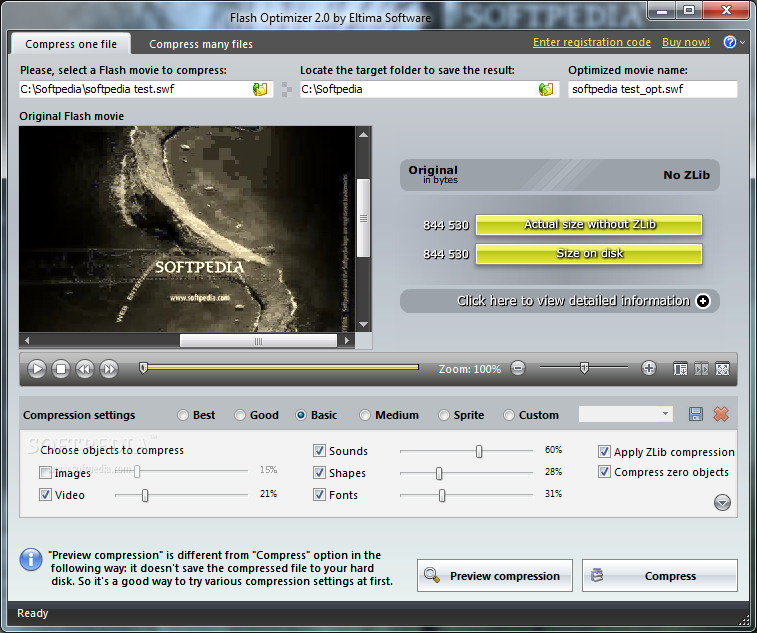The image size is (757, 633).
Task: Click the Actual size without ZLib bar
Action: [x=589, y=225]
